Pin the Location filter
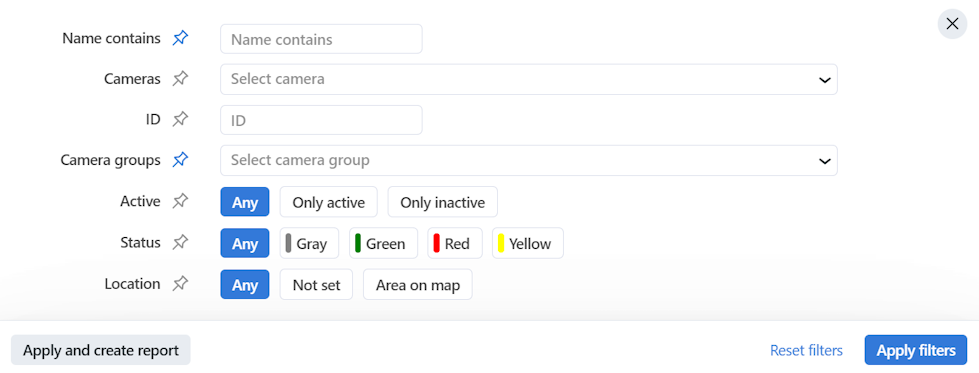 (180, 284)
